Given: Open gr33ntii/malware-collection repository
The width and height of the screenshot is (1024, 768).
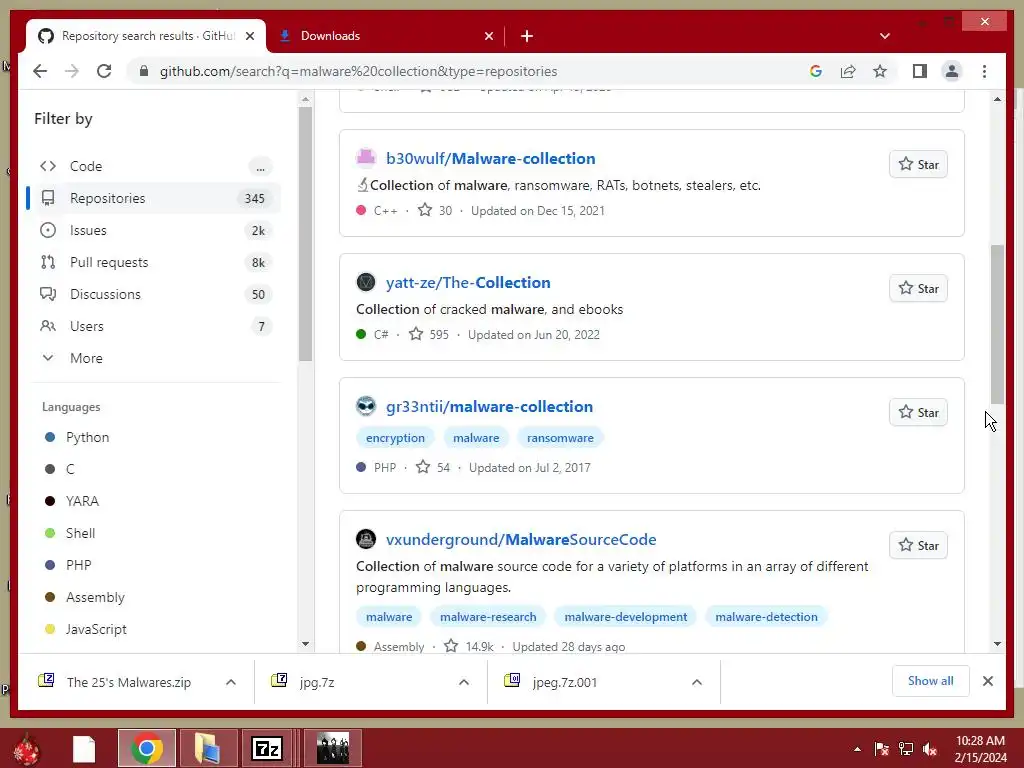Looking at the screenshot, I should tap(489, 406).
